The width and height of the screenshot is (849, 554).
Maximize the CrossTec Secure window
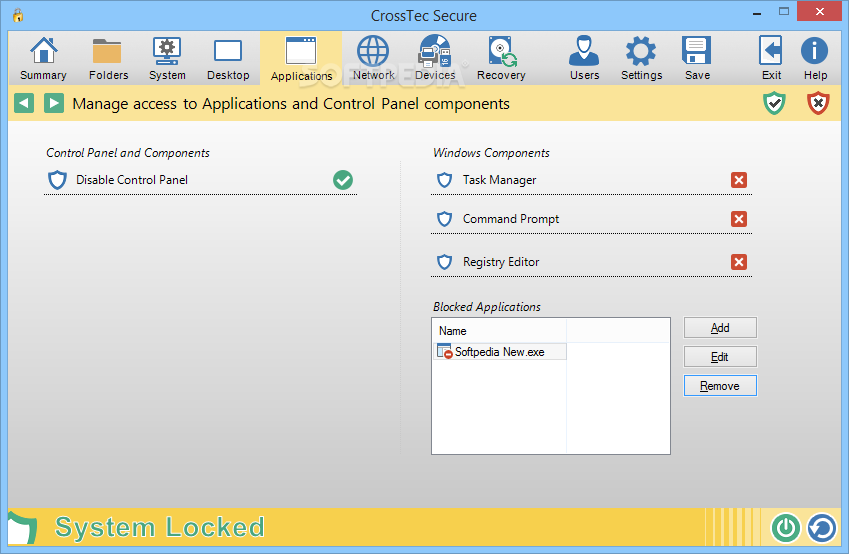783,12
